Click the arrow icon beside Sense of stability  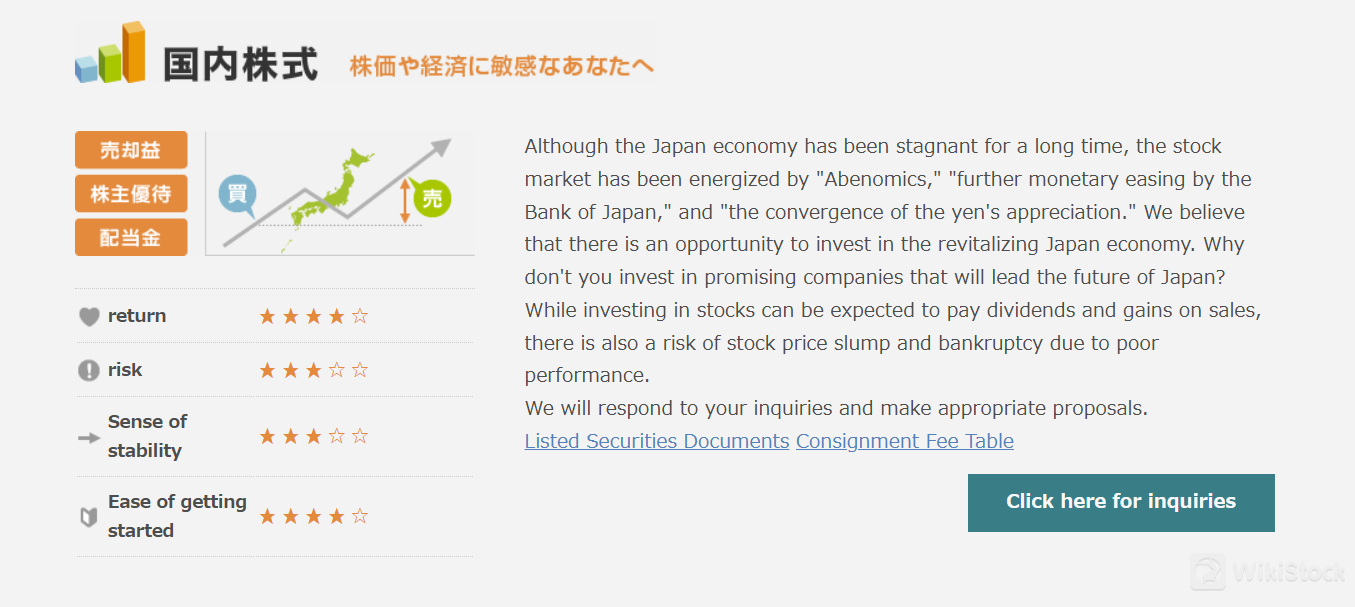pos(88,435)
